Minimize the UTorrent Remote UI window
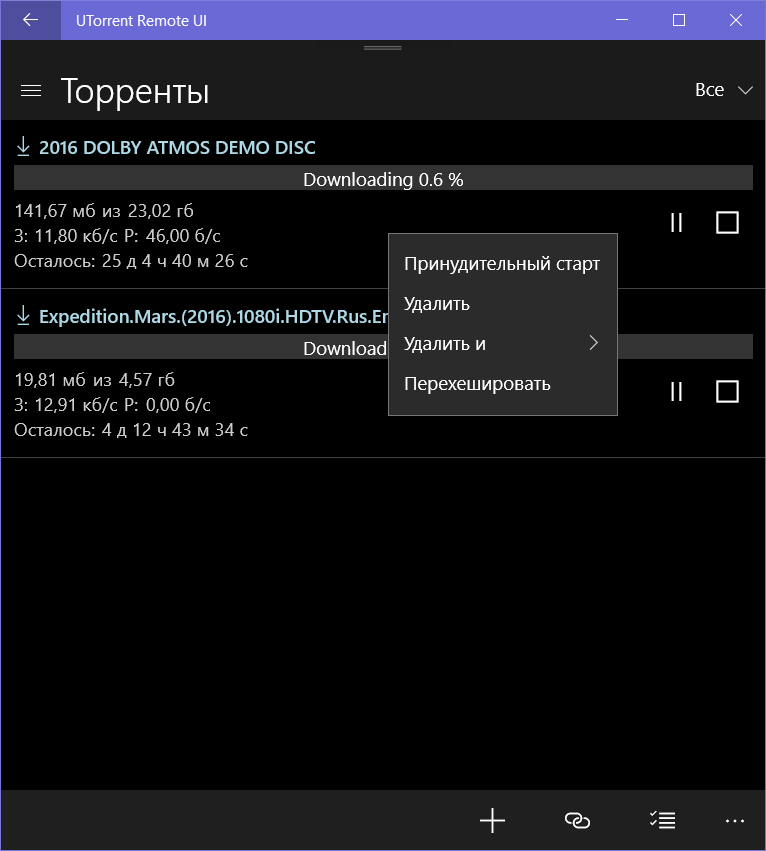This screenshot has height=851, width=766. (x=622, y=20)
